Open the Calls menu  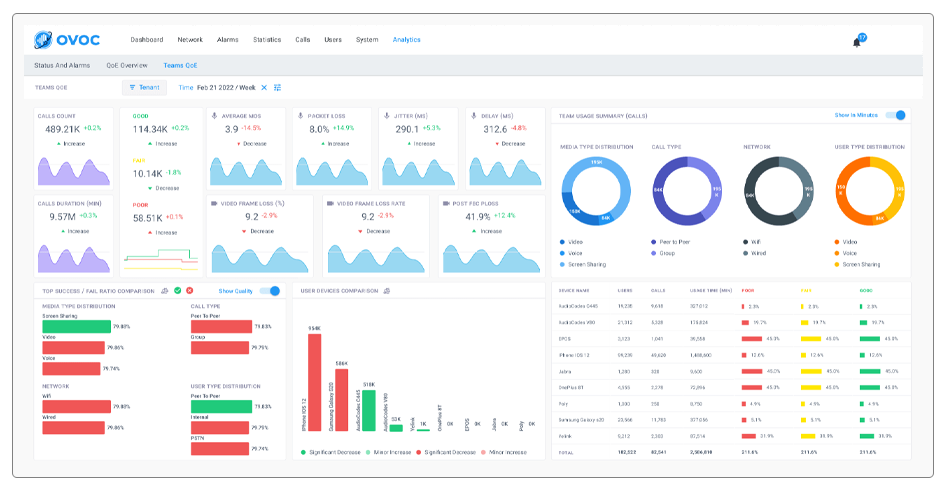tap(303, 40)
